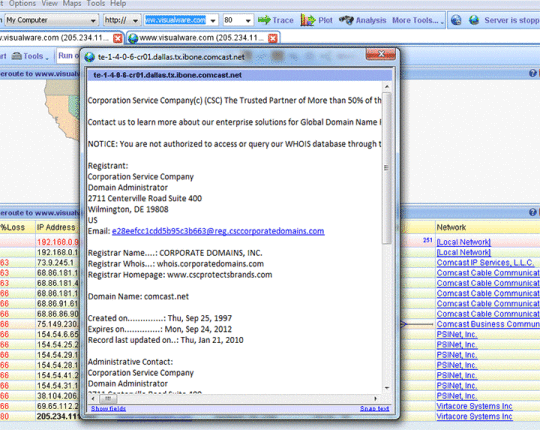Click the dialog vertical scrollbar thumb
540x430 pixels.
pos(386,168)
